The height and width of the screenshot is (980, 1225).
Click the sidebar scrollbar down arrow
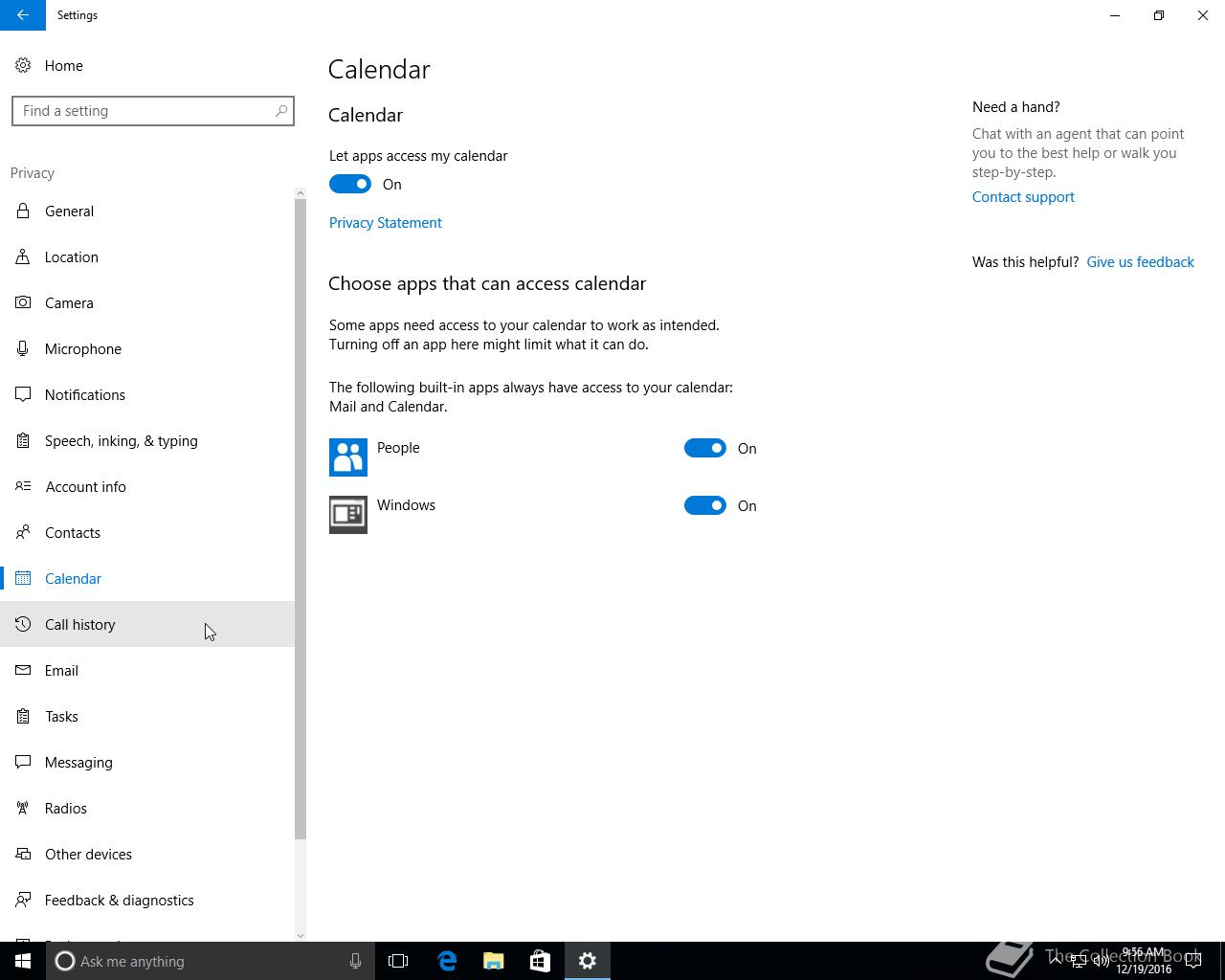tap(301, 935)
